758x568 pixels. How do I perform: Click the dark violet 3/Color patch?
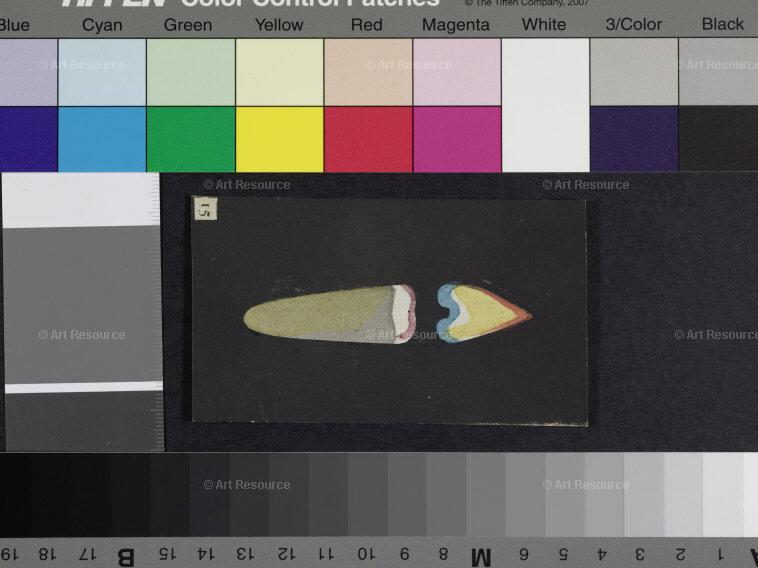[x=634, y=139]
